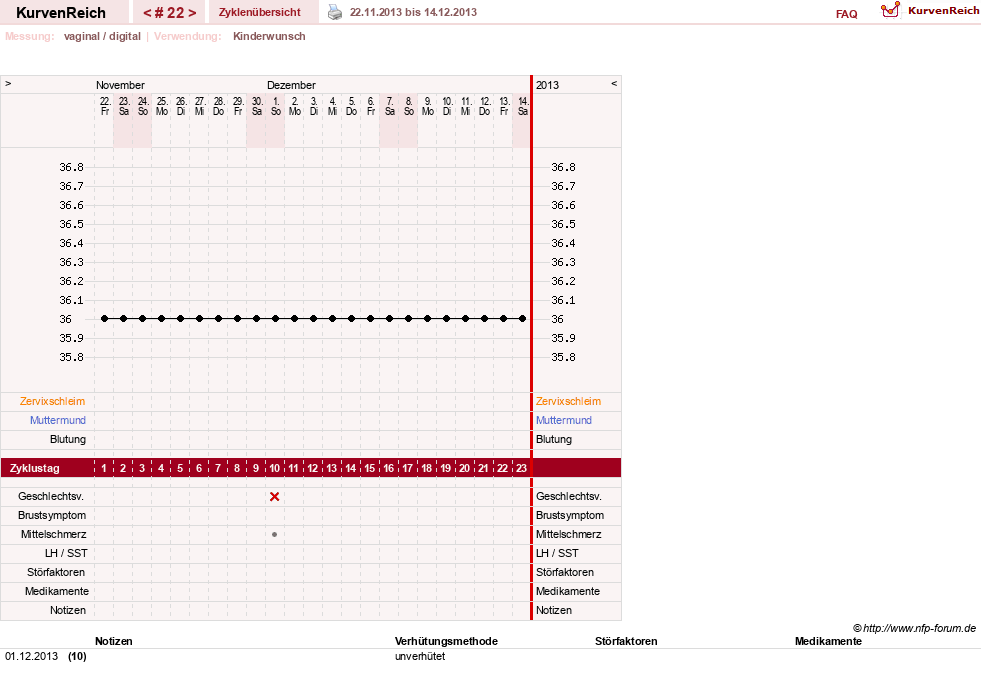This screenshot has height=680, width=981.
Task: Click the bottom Notizen column heading
Action: pyautogui.click(x=114, y=641)
